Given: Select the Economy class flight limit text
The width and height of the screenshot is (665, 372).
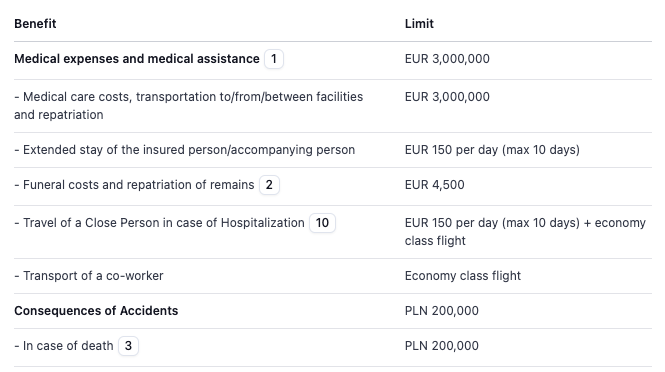Looking at the screenshot, I should pyautogui.click(x=463, y=276).
